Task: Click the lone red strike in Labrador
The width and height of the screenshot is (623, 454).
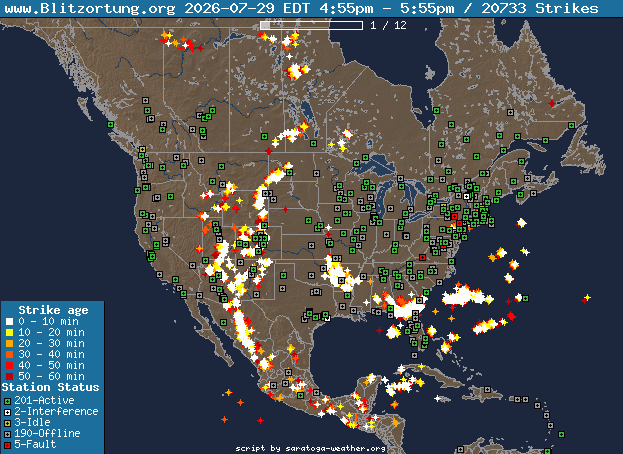Action: click(552, 104)
